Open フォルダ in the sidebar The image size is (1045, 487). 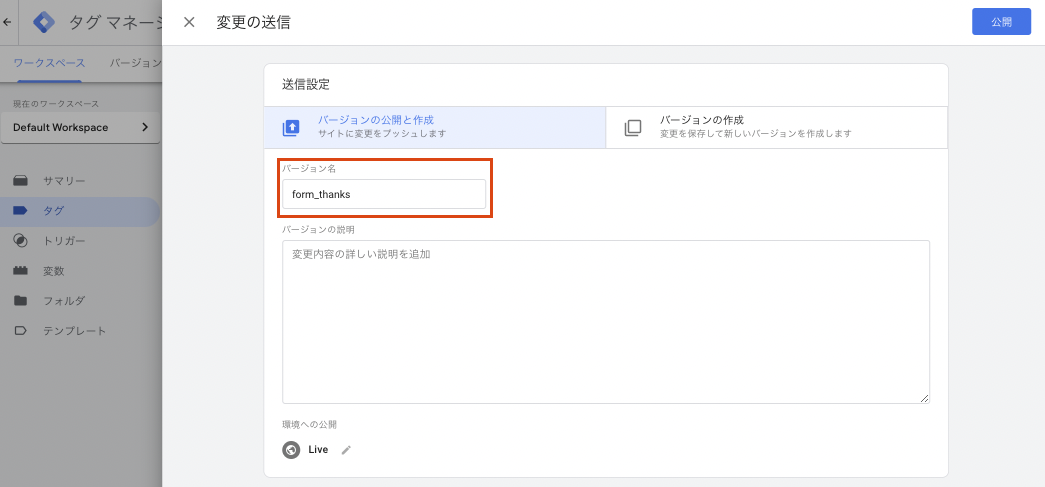pos(80,300)
